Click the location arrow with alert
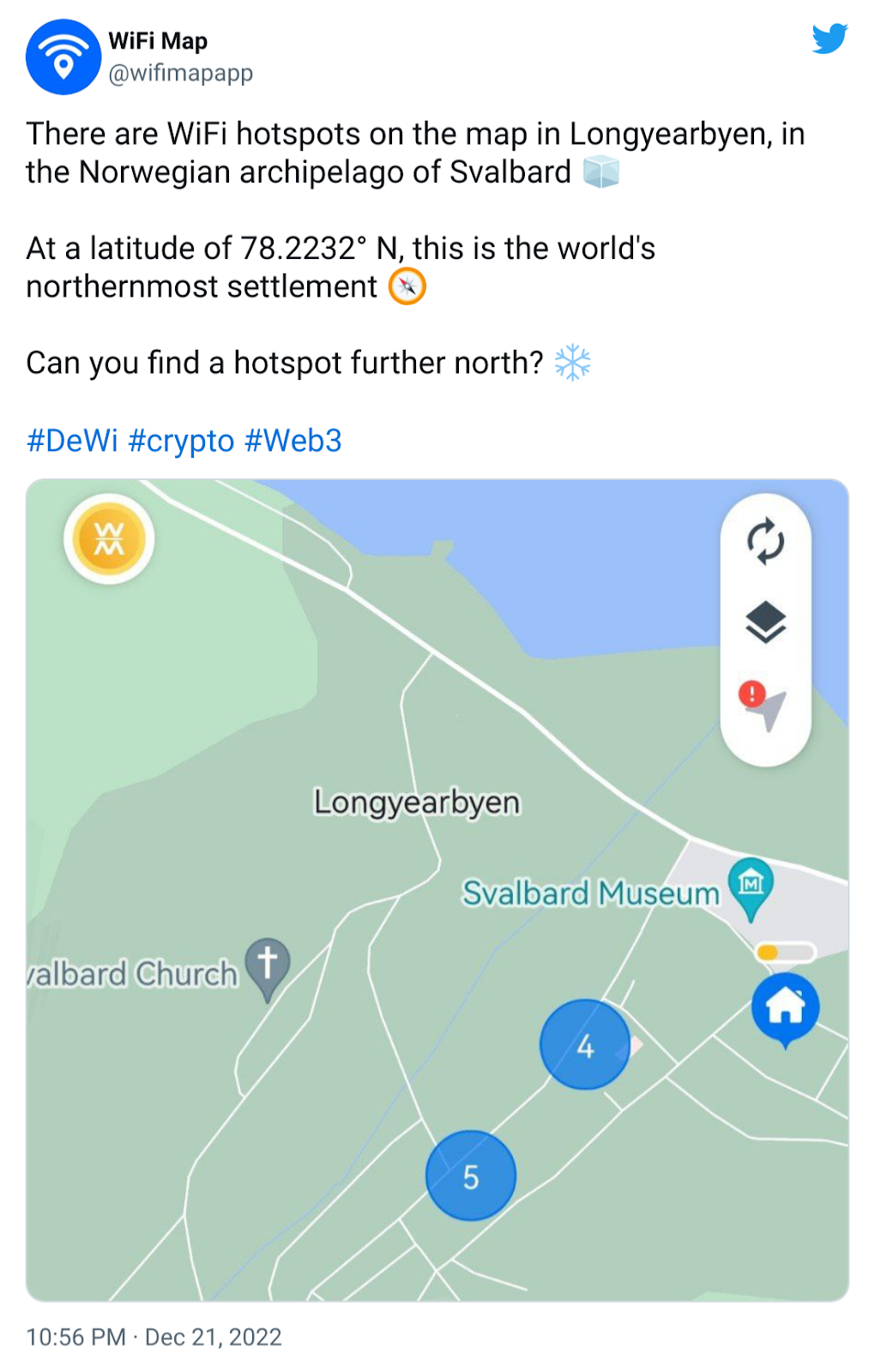The height and width of the screenshot is (1372, 875). pyautogui.click(x=763, y=706)
